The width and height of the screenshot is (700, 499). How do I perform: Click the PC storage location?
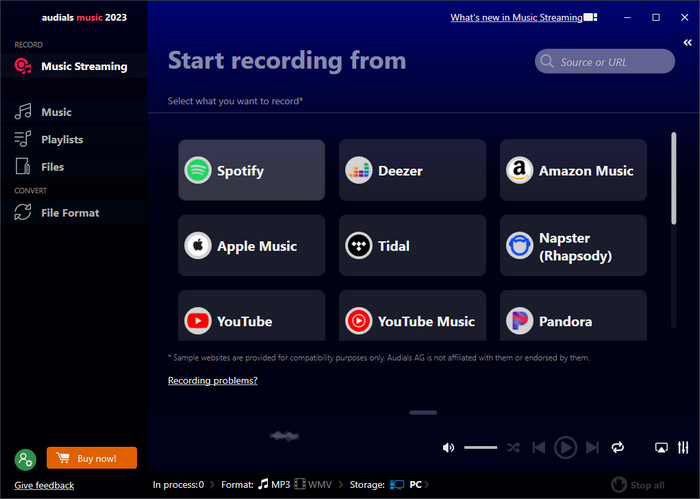point(416,485)
